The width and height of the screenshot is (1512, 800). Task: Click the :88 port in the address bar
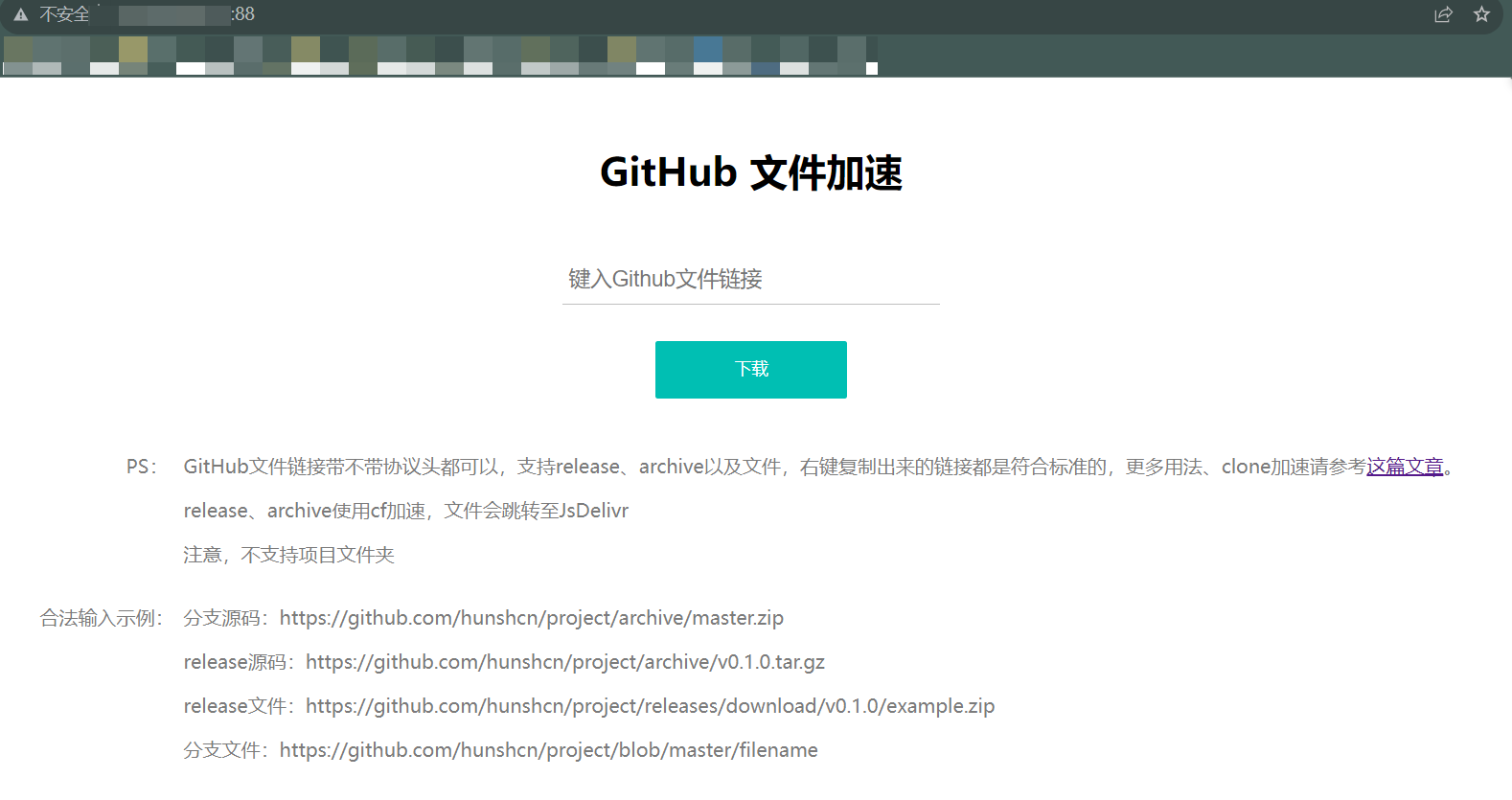pos(243,14)
